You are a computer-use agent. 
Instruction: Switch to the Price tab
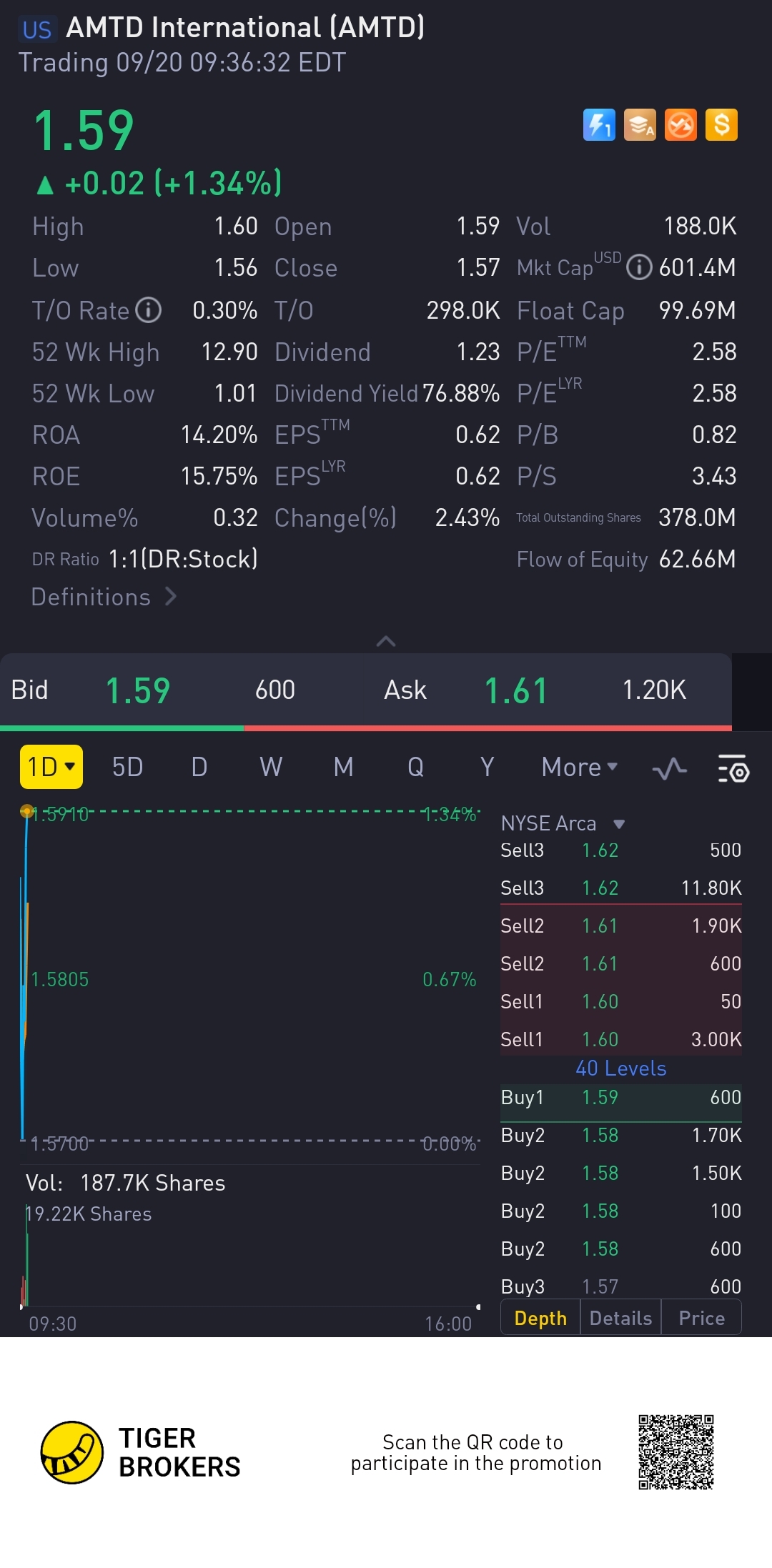click(701, 1318)
